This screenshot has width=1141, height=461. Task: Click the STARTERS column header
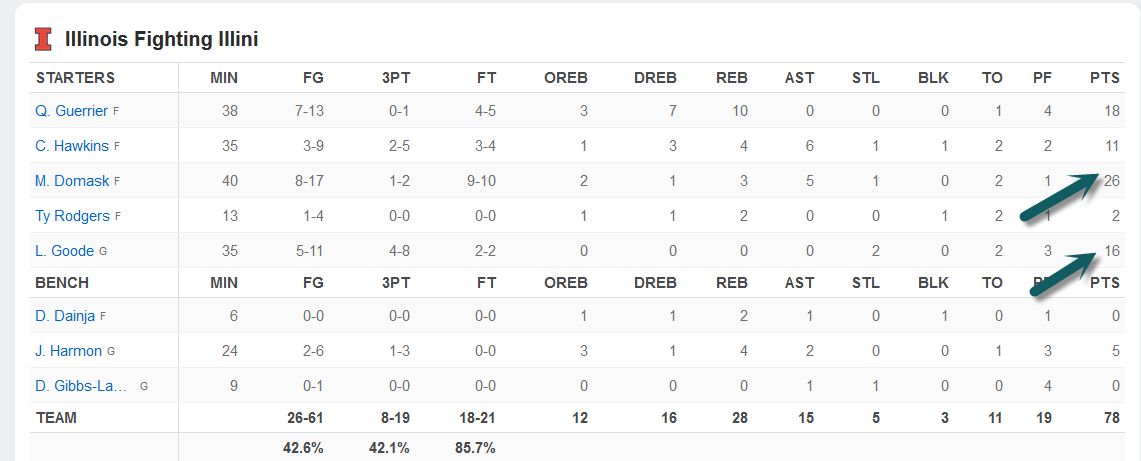click(x=76, y=78)
